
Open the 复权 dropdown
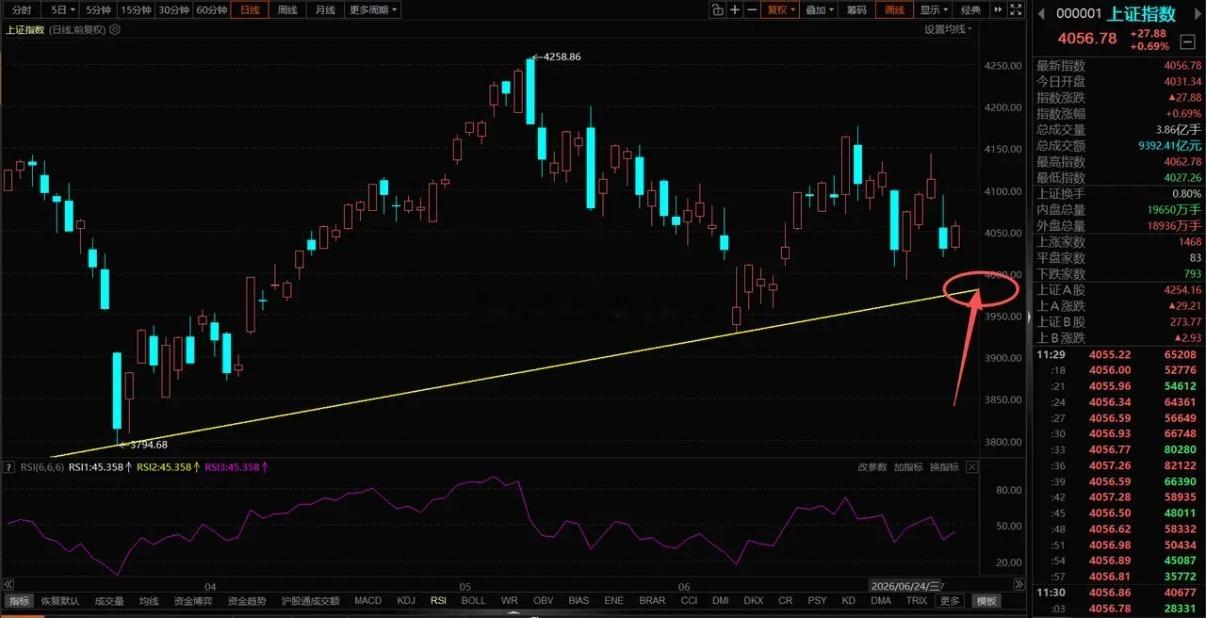[x=781, y=10]
